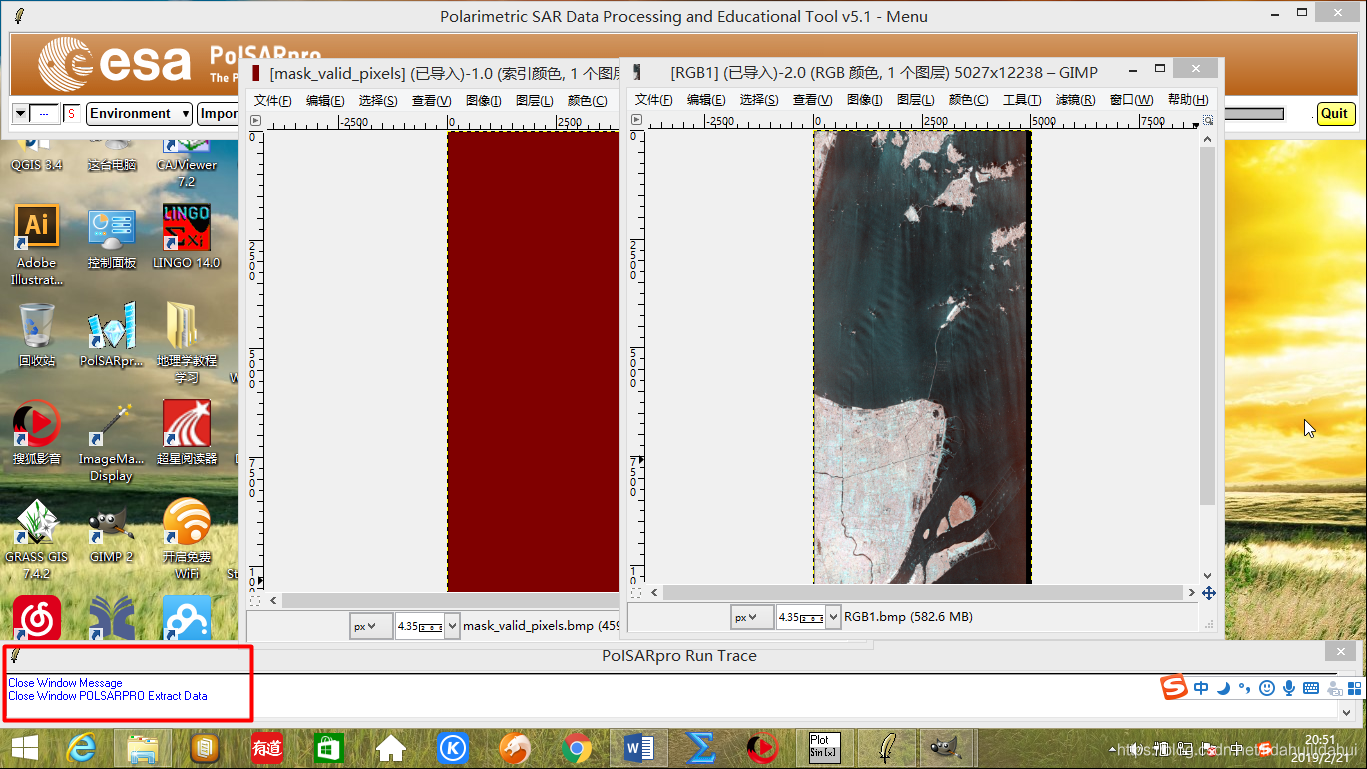Click the Windows Store icon in taskbar
The height and width of the screenshot is (769, 1367).
tap(329, 748)
